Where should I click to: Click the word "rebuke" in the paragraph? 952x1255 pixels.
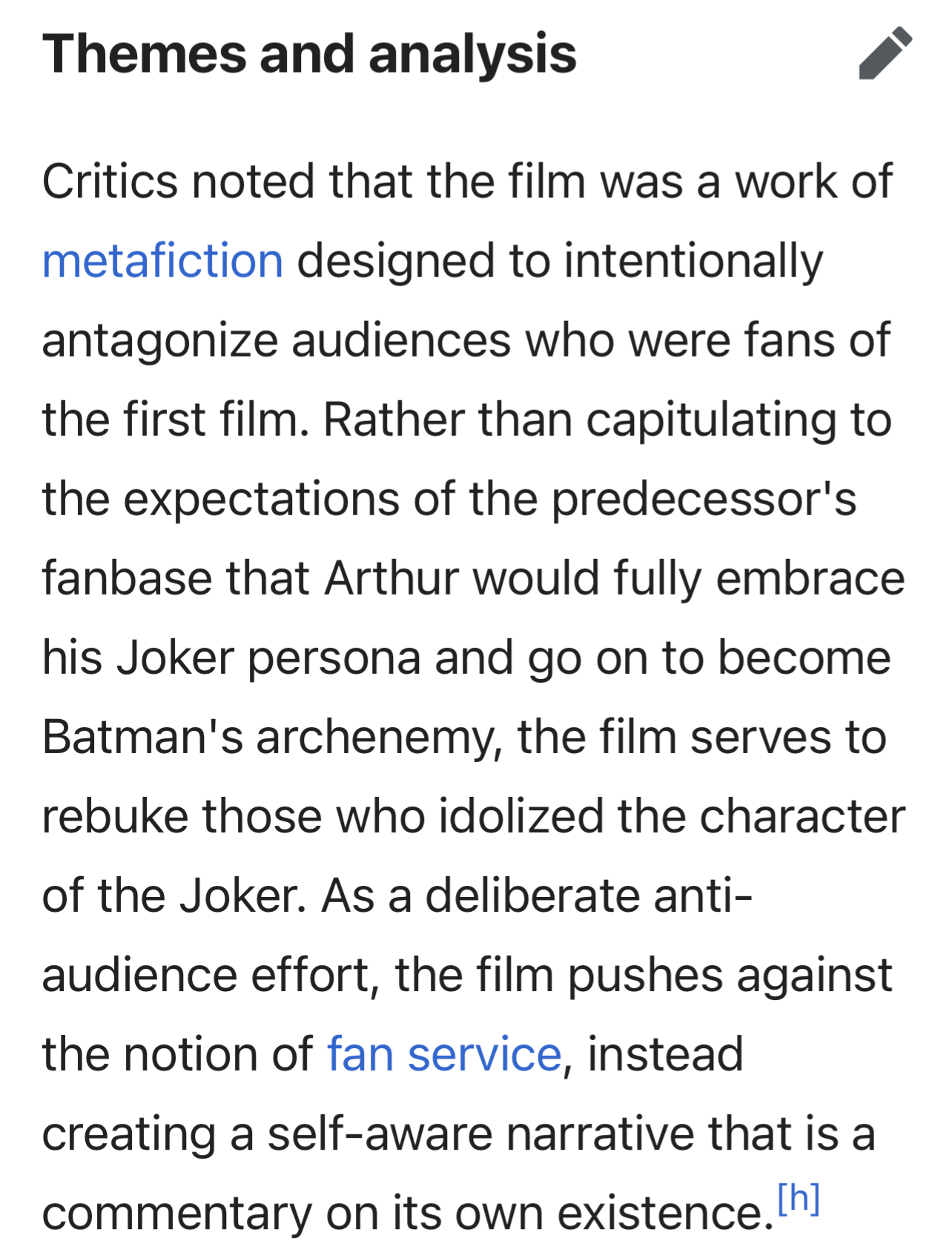click(116, 816)
